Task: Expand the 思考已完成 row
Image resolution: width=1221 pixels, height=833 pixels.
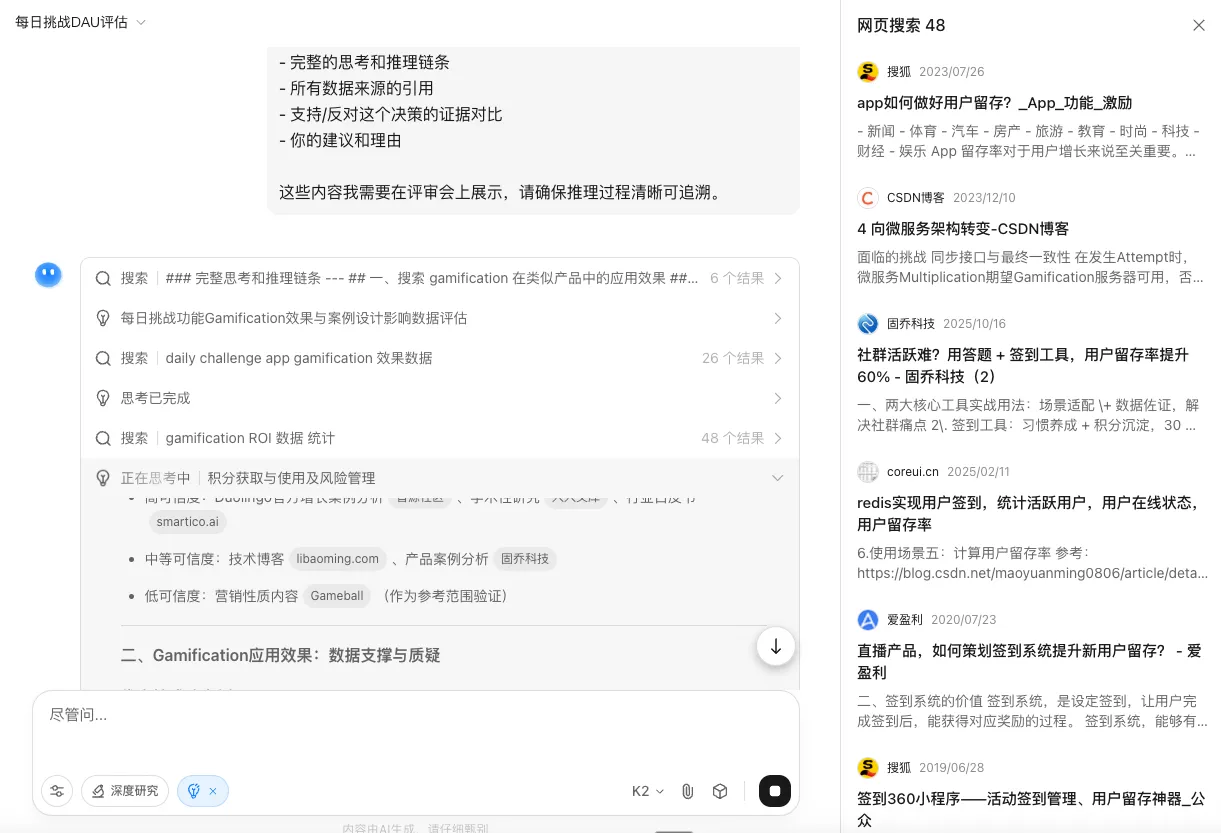Action: [x=440, y=398]
